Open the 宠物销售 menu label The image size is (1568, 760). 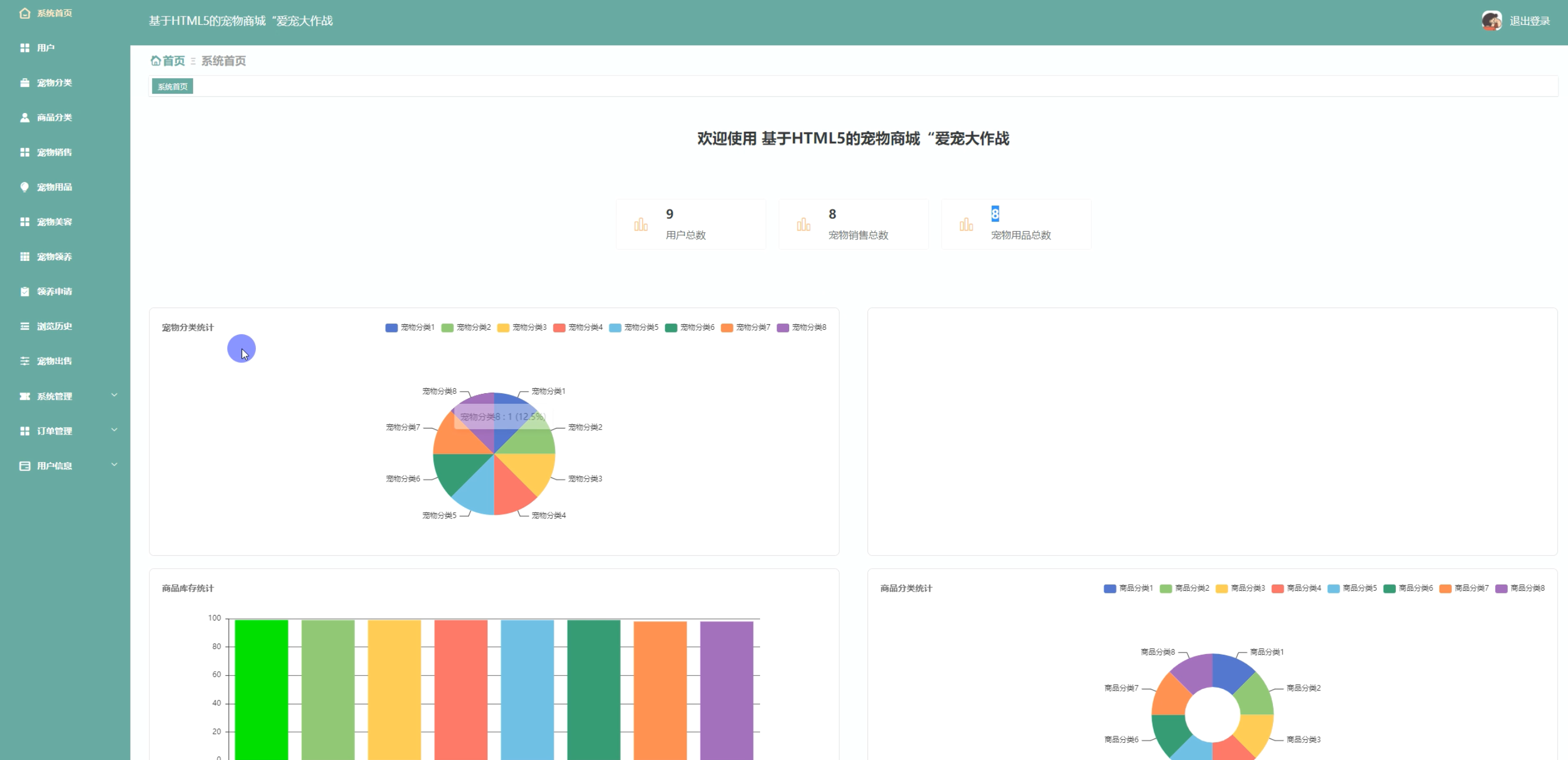point(54,152)
